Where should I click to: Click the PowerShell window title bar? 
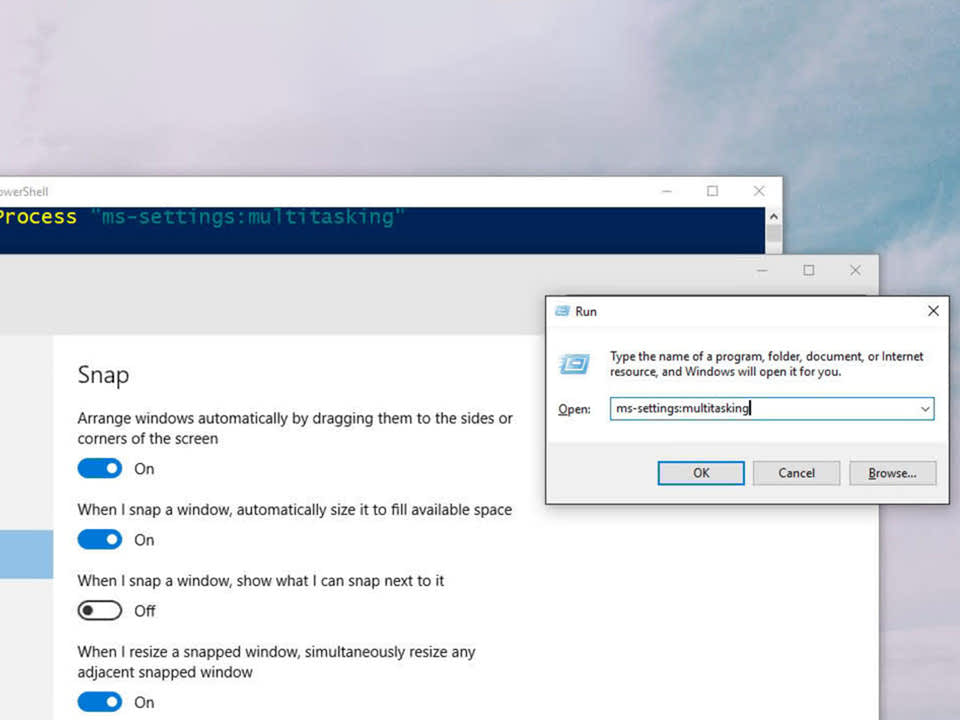400,191
